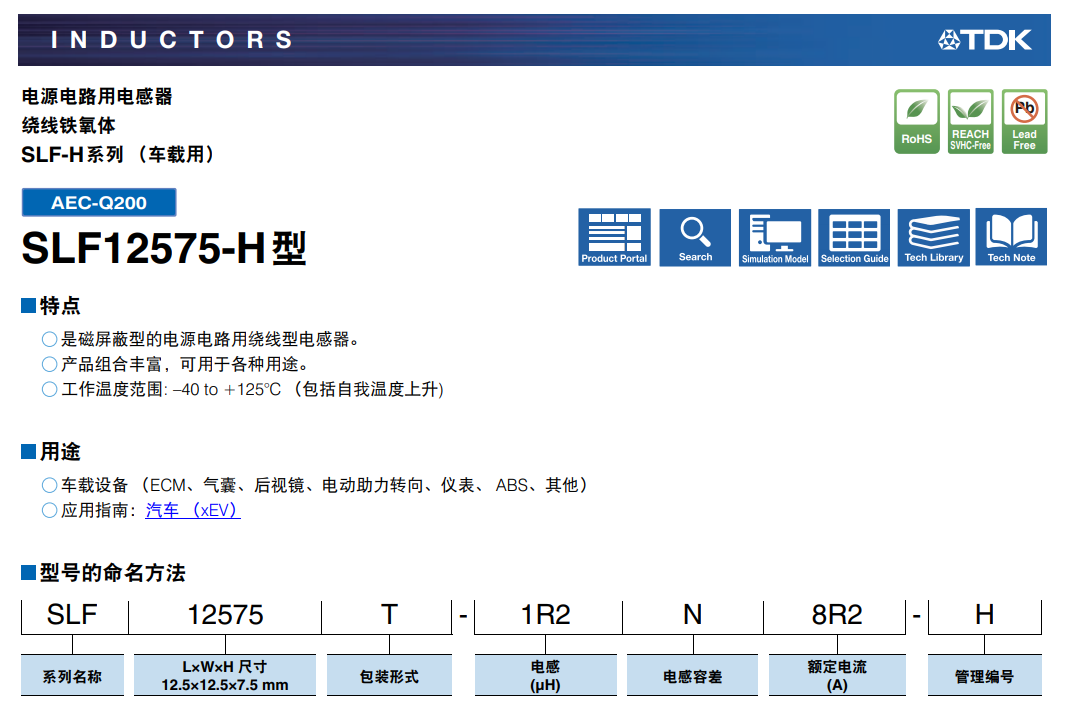Click the 8R2 part number segment
The height and width of the screenshot is (718, 1075).
(836, 614)
